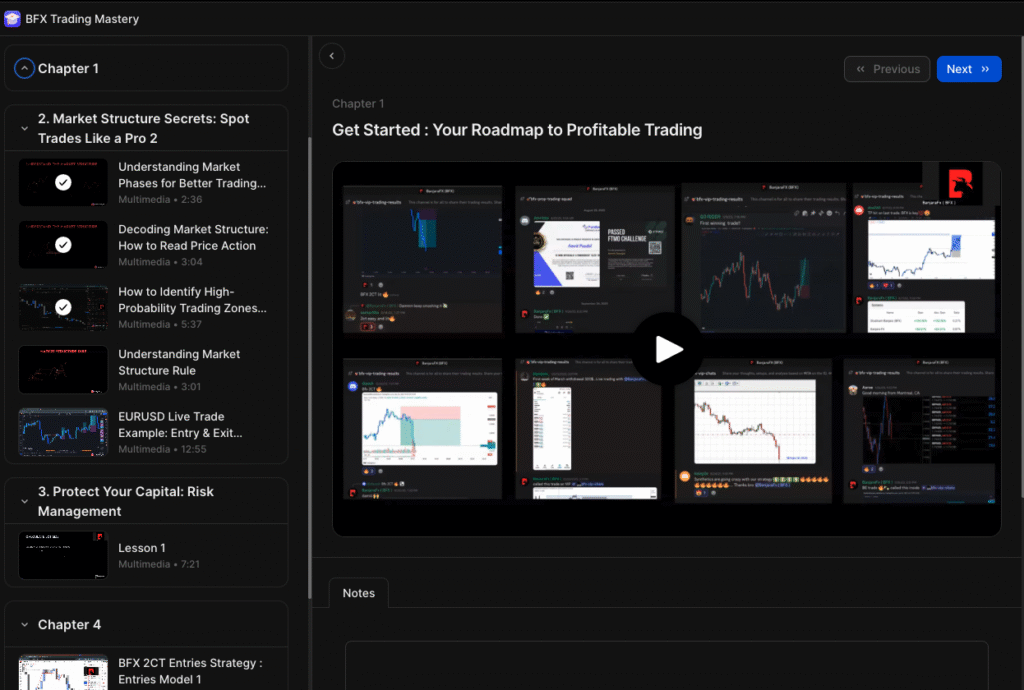Collapse Protect Your Capital chapter chevron
This screenshot has width=1024, height=690.
(24, 501)
